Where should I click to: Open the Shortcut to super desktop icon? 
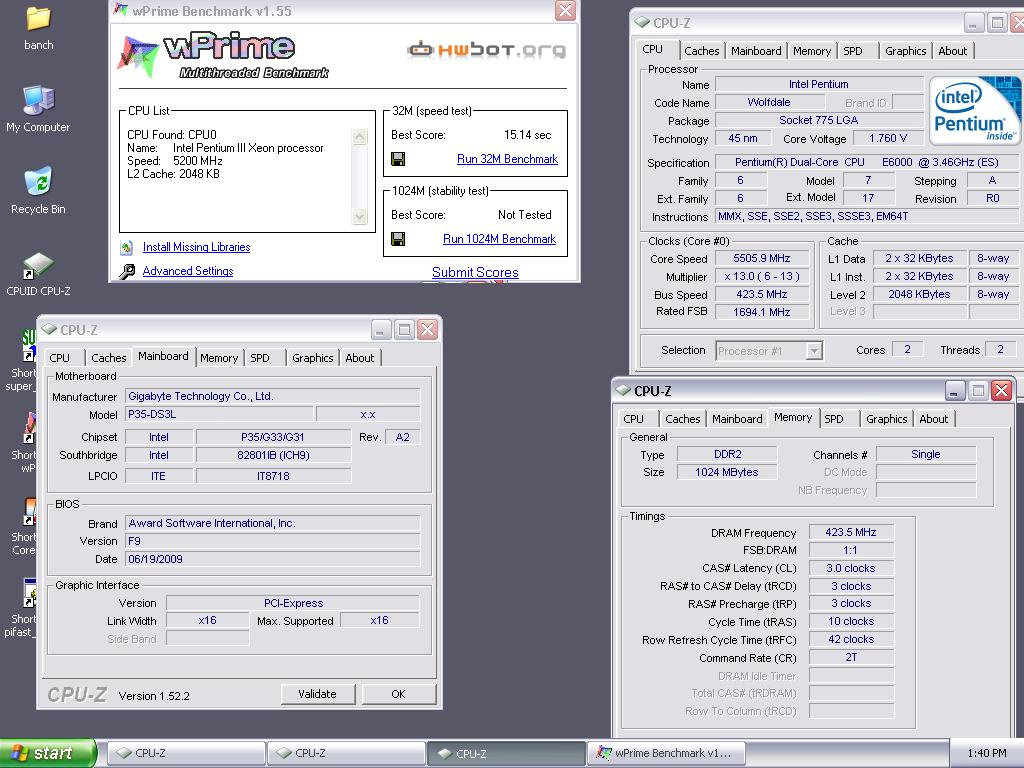tap(29, 345)
